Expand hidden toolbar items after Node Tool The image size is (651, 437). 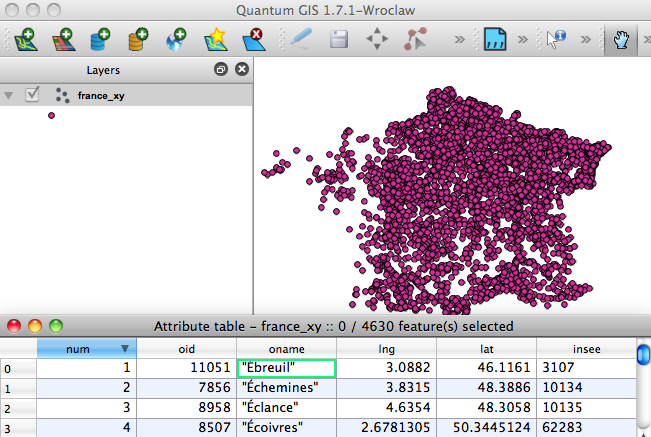[x=460, y=40]
